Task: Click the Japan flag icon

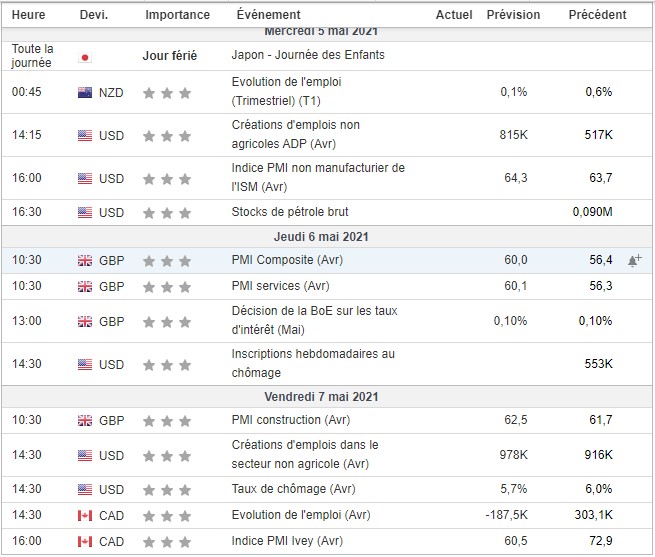Action: [85, 56]
